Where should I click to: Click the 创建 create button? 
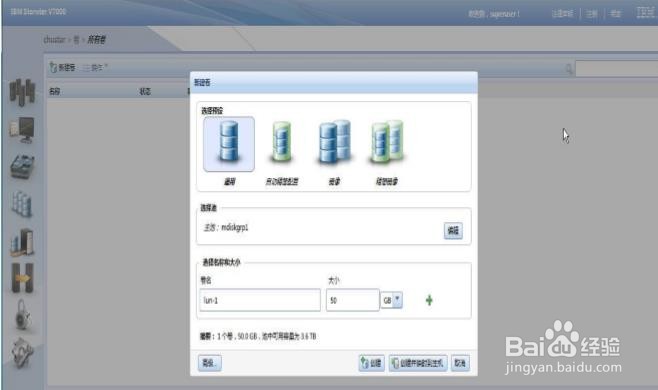pos(372,363)
